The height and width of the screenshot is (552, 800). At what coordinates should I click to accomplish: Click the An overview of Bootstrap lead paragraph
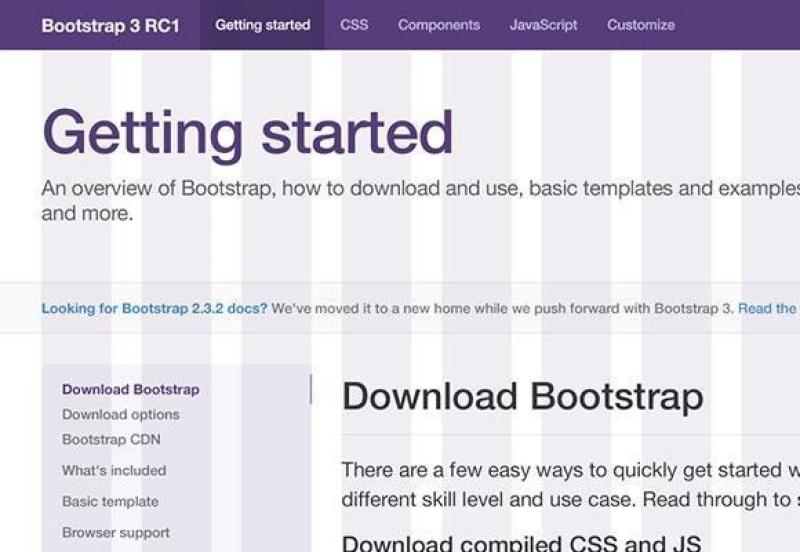(x=420, y=200)
